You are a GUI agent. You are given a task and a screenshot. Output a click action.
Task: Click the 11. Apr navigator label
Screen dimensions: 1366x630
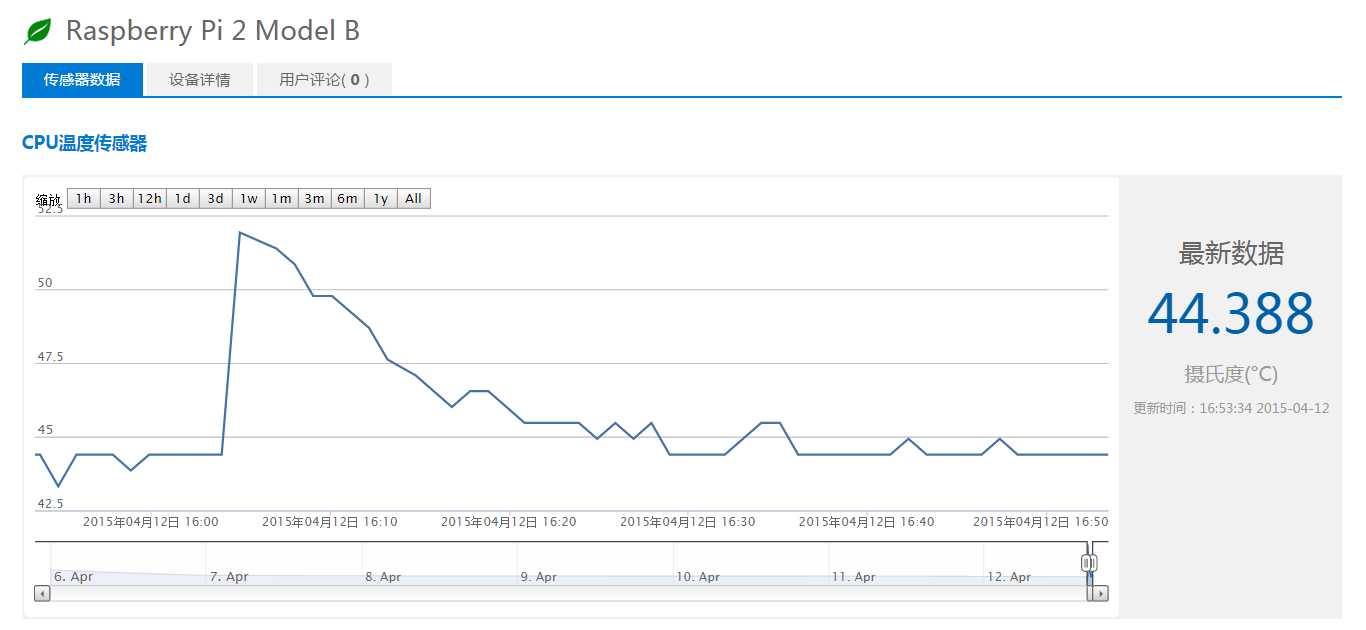(854, 577)
